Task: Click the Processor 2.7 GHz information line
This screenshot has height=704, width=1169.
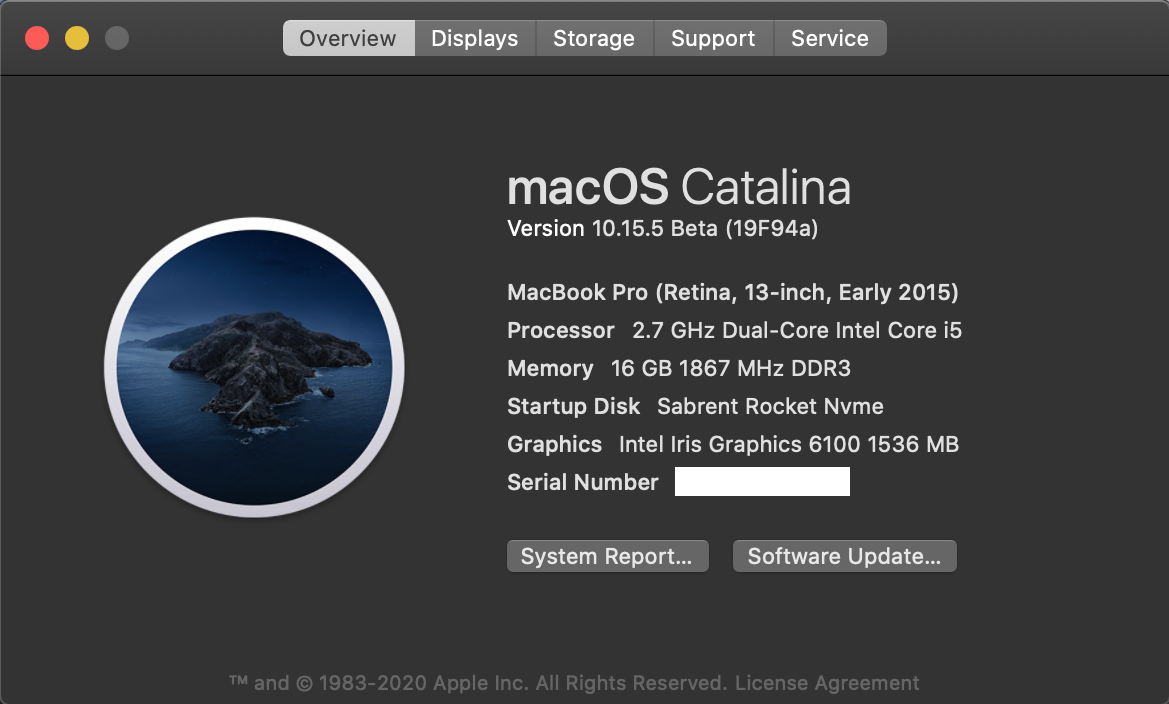Action: pos(734,331)
